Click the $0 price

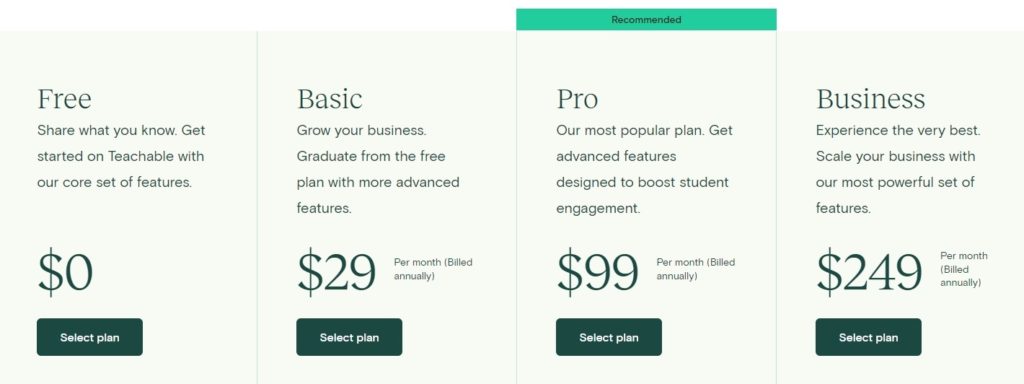click(x=65, y=272)
